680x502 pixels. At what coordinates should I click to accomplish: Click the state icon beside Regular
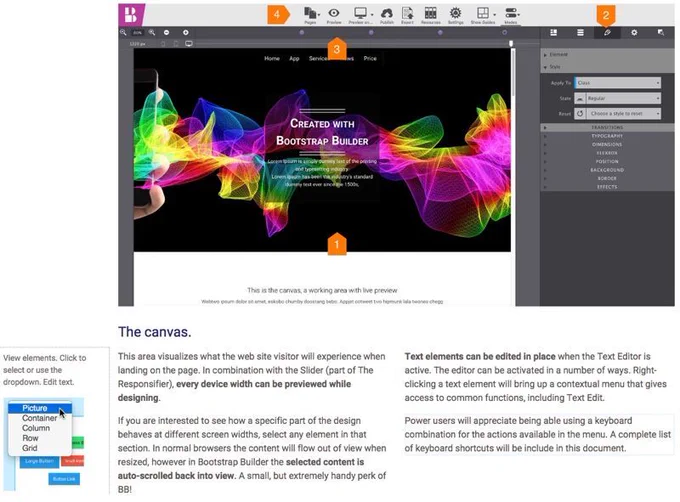coord(580,98)
